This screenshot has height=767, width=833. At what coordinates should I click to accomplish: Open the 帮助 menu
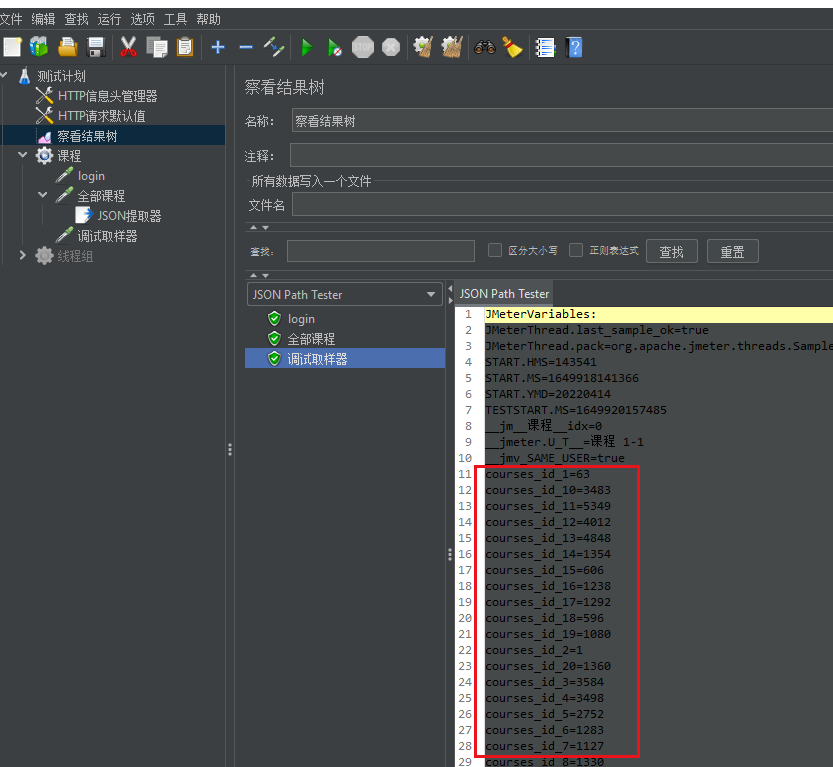[x=208, y=20]
